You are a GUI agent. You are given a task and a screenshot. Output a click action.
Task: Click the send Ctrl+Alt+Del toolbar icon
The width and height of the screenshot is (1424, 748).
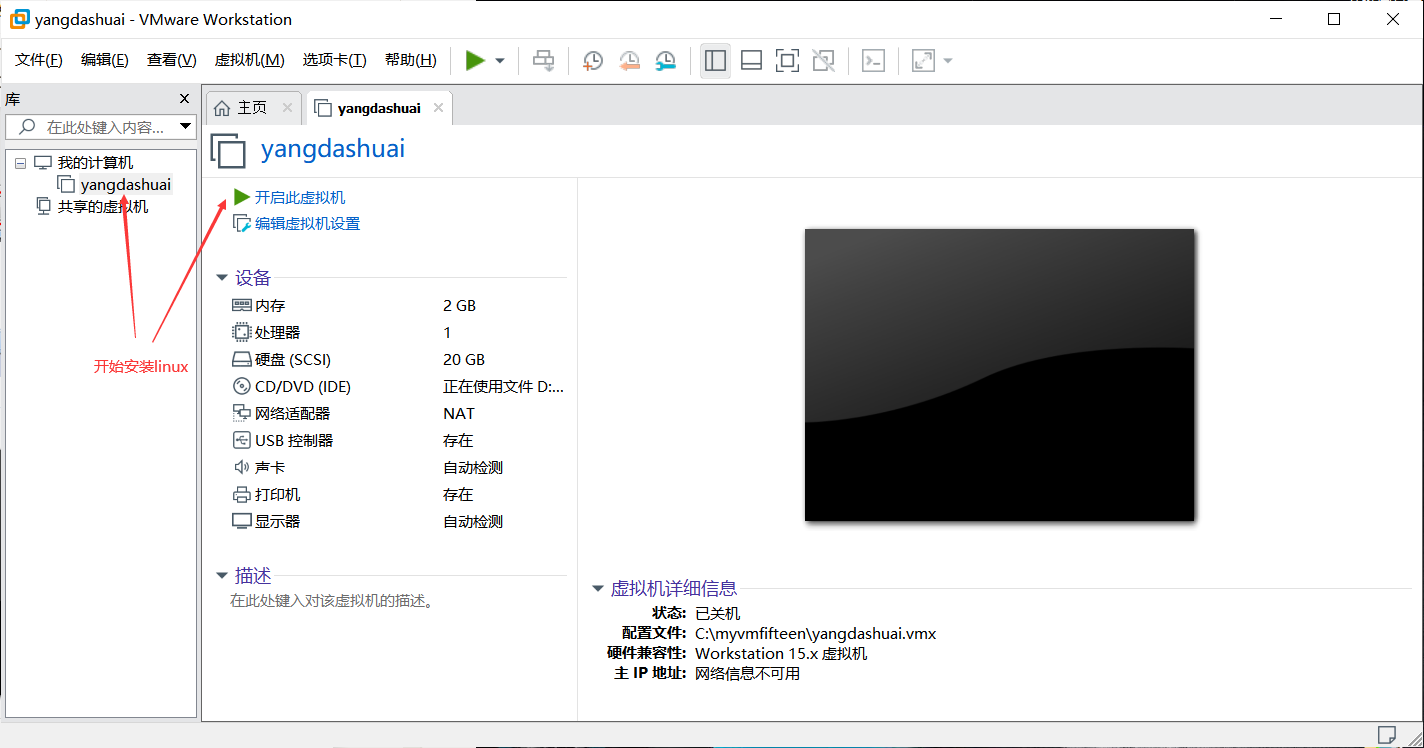point(543,61)
